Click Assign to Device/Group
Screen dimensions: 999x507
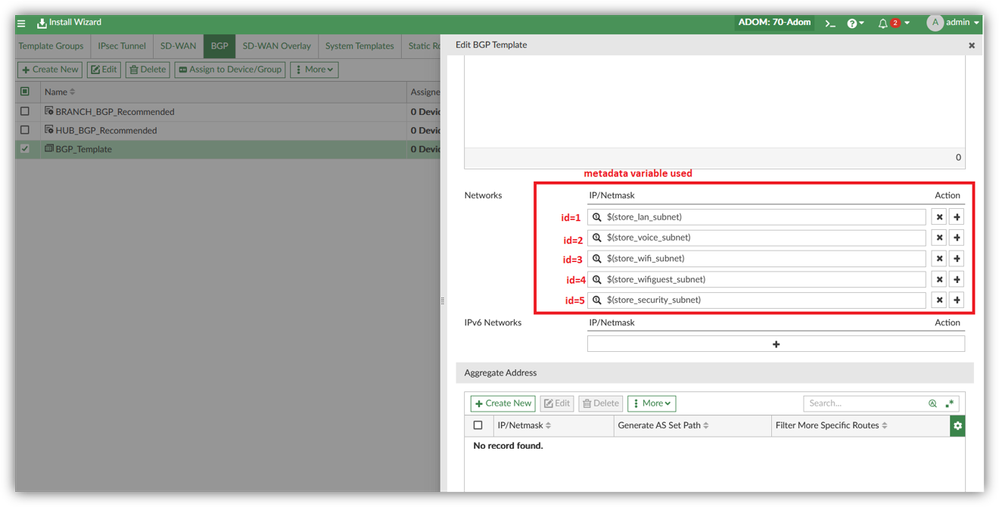pos(230,69)
